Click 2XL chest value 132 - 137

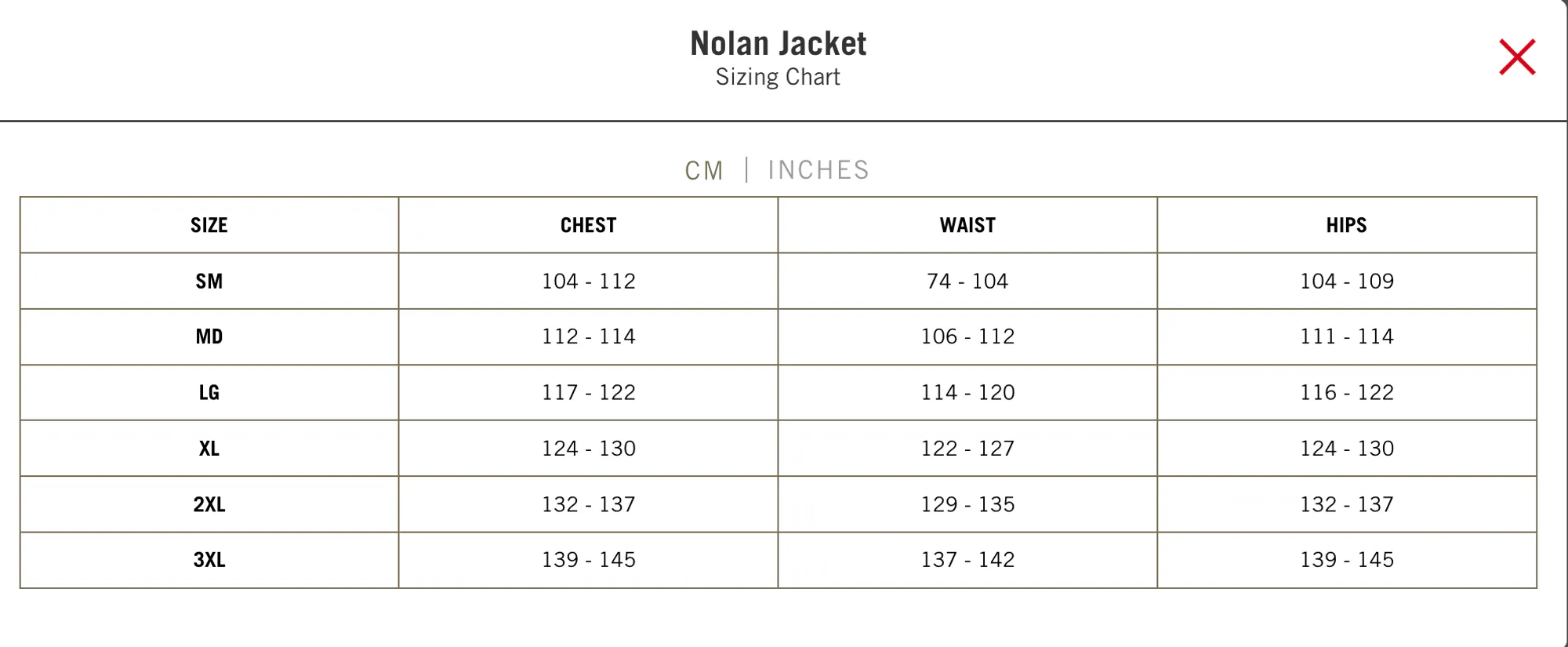click(589, 504)
